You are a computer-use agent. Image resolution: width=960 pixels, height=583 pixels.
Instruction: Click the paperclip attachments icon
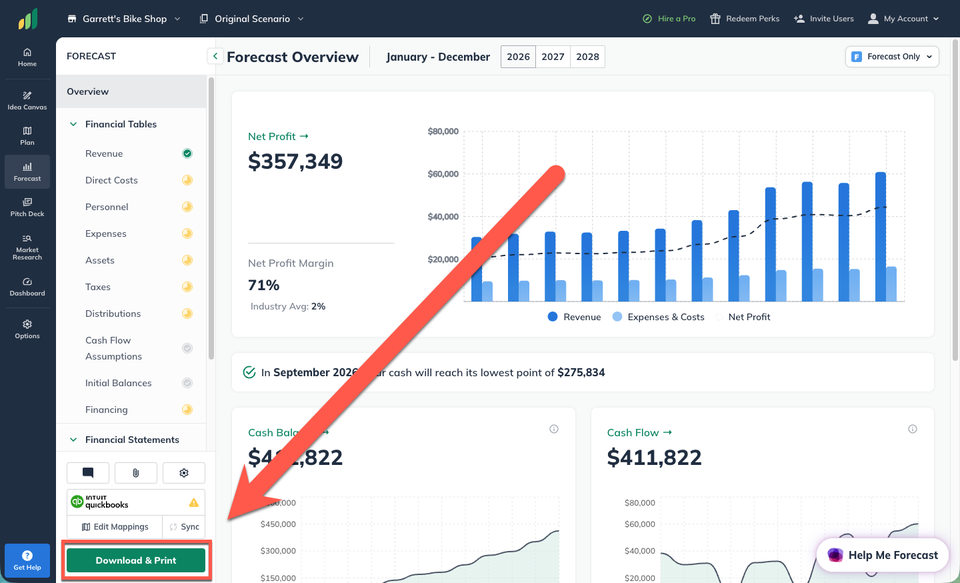(x=136, y=473)
